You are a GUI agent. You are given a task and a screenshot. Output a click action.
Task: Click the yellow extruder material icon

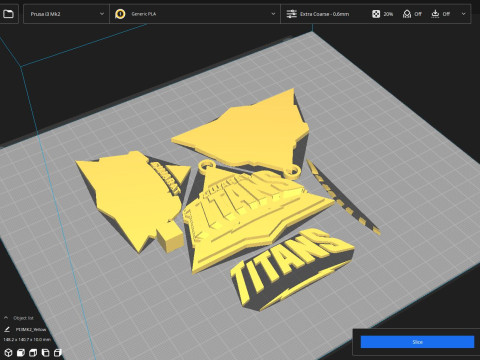[x=120, y=14]
